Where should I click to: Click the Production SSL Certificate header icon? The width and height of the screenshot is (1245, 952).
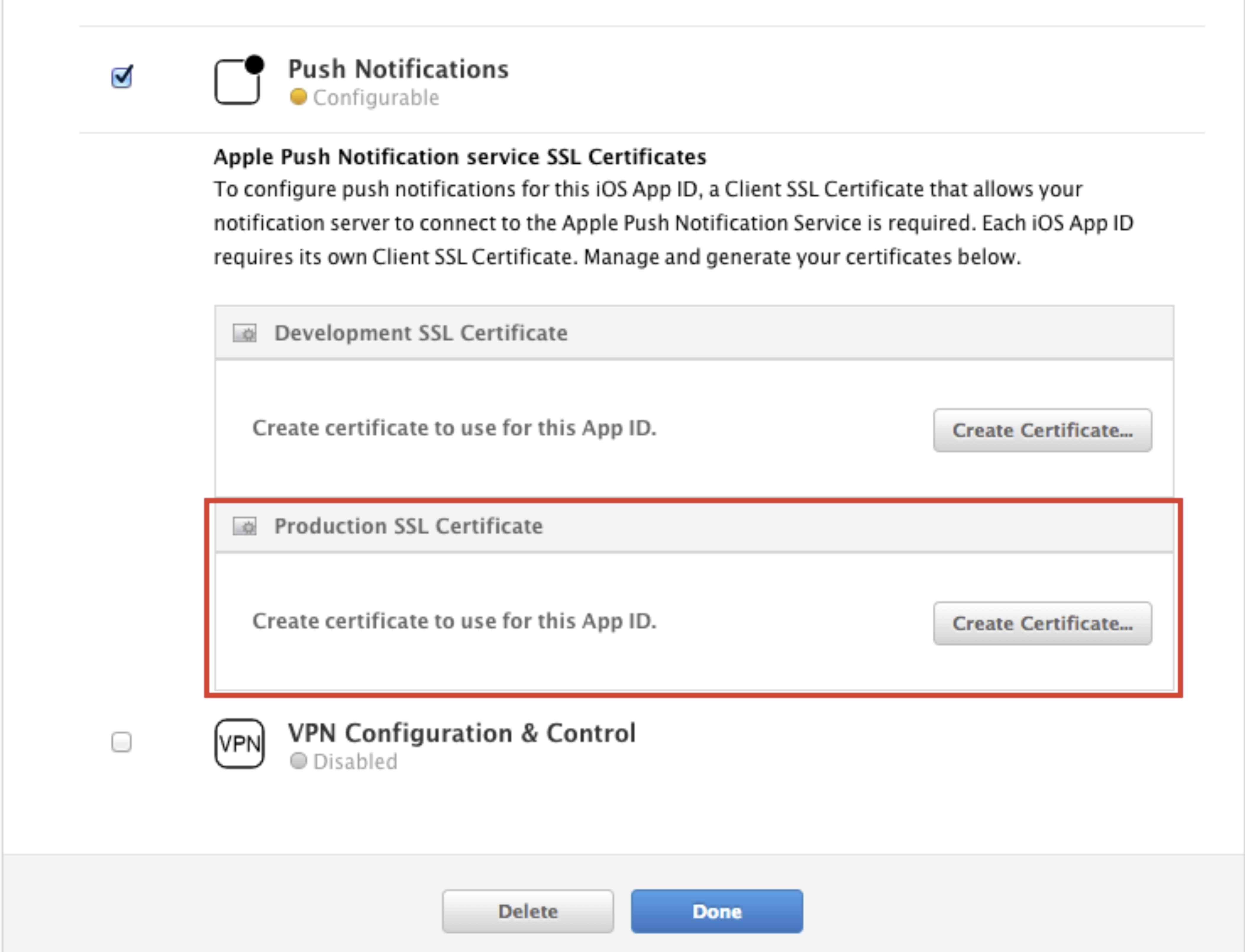(245, 526)
